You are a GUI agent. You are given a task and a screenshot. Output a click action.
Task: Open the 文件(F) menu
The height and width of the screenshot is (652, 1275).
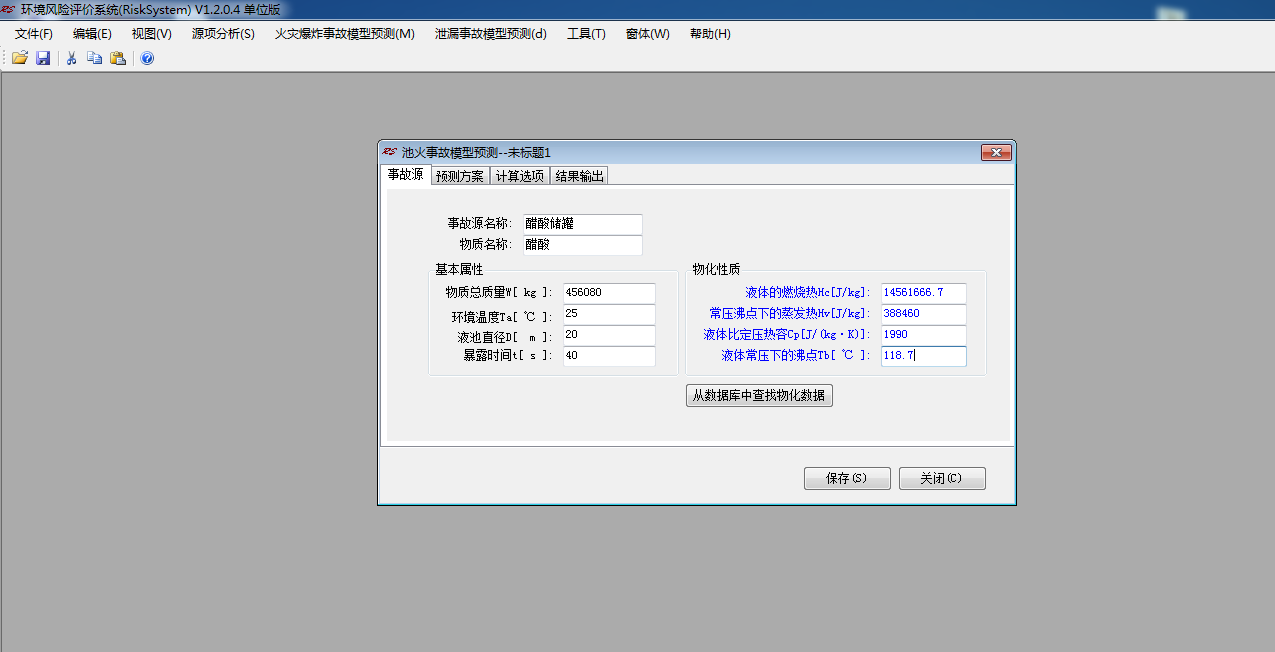coord(34,34)
